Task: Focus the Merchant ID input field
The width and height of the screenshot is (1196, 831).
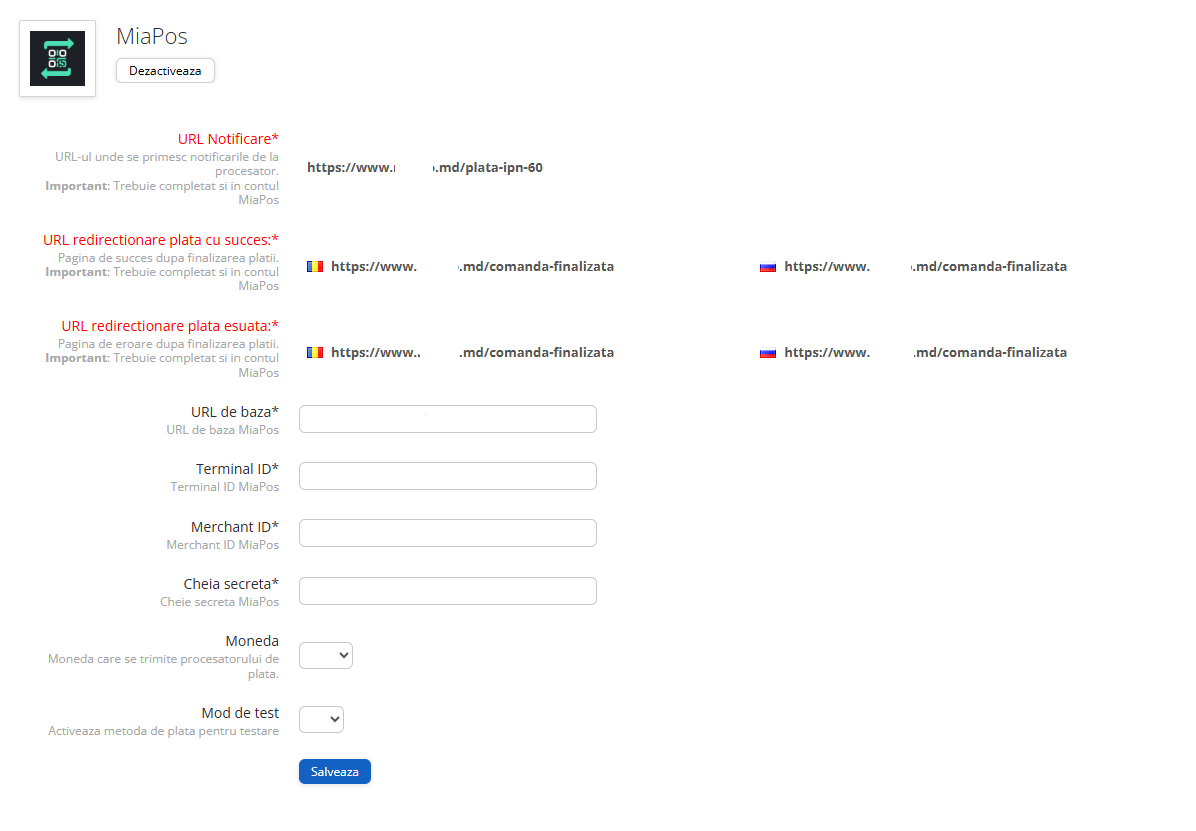Action: click(x=448, y=533)
